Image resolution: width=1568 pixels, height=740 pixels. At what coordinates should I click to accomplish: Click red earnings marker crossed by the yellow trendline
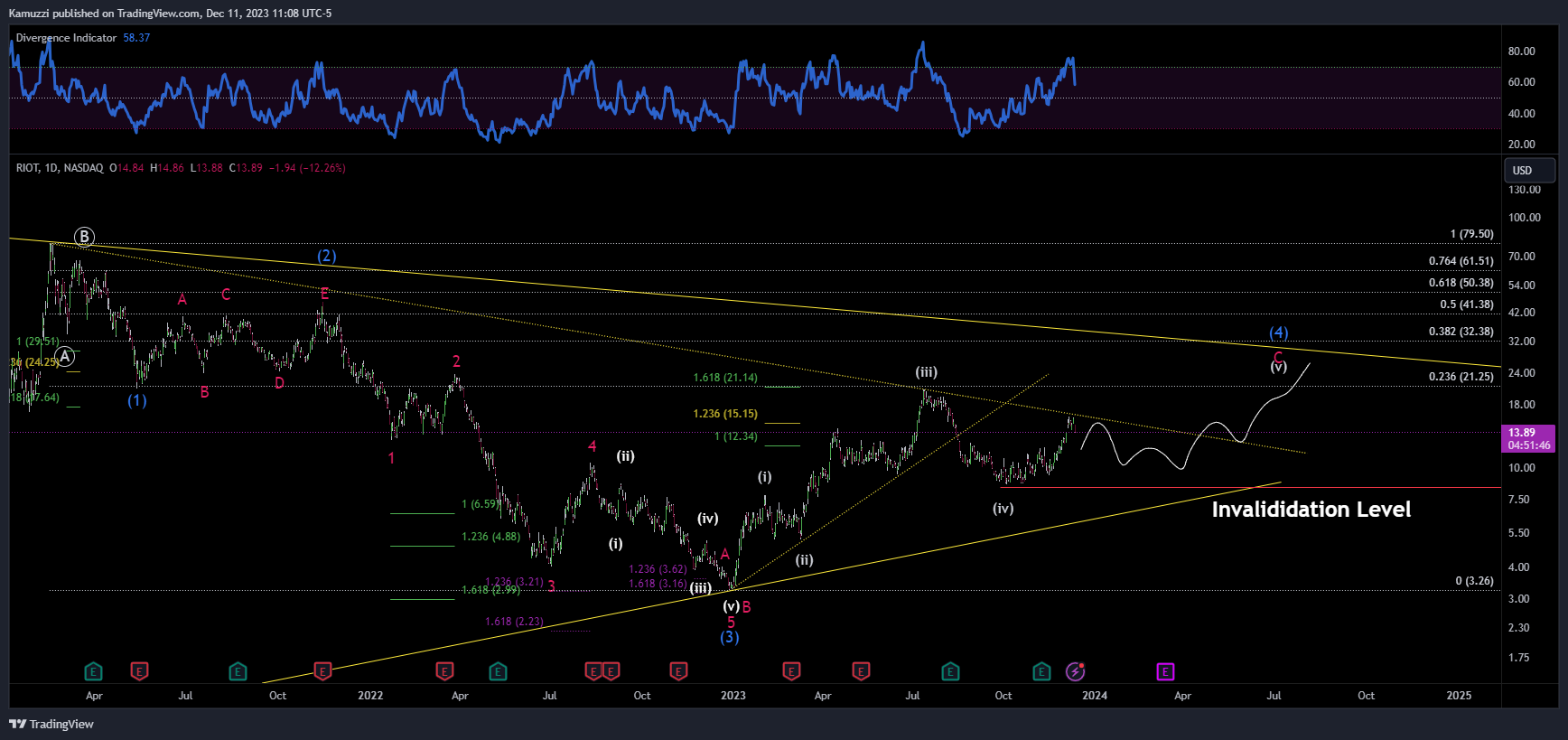coord(322,671)
